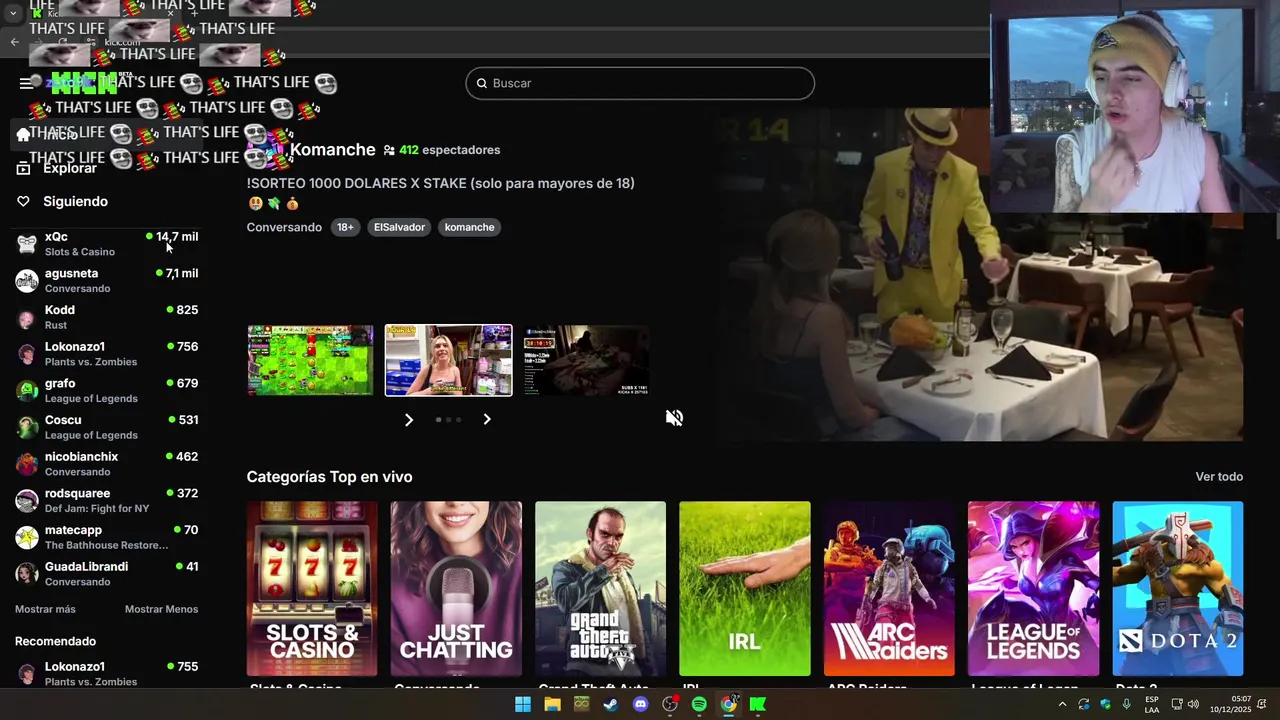Viewport: 1280px width, 720px height.
Task: Open File Explorer from taskbar
Action: coord(552,704)
